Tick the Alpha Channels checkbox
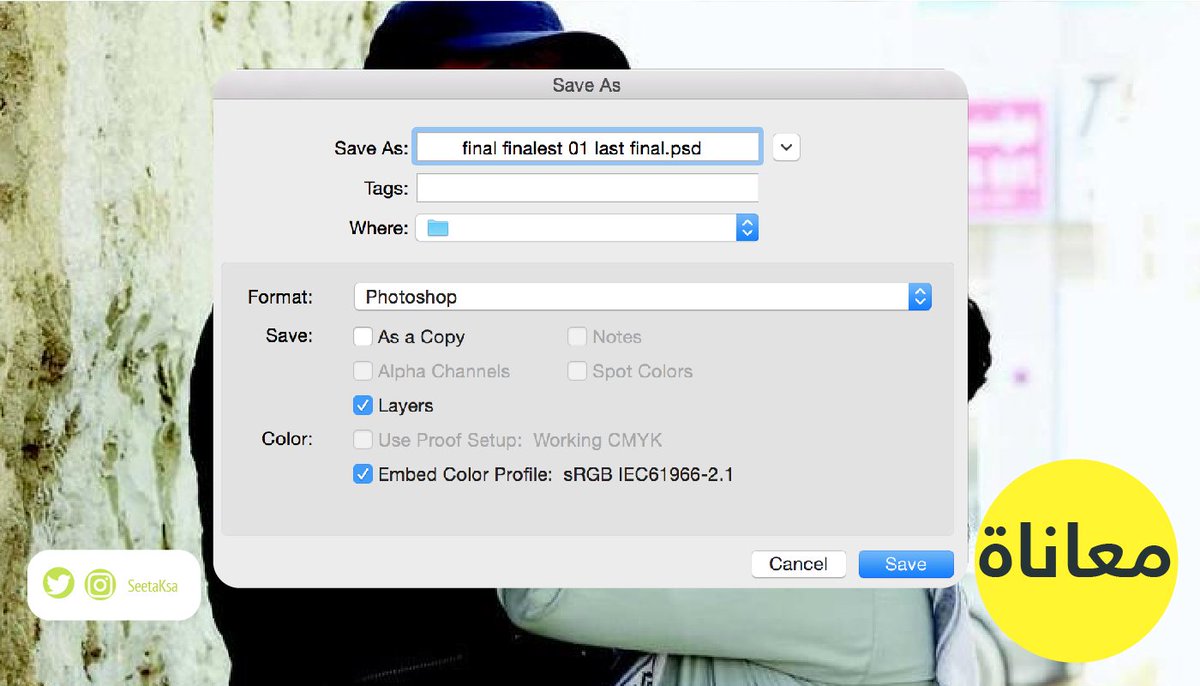 (x=363, y=371)
